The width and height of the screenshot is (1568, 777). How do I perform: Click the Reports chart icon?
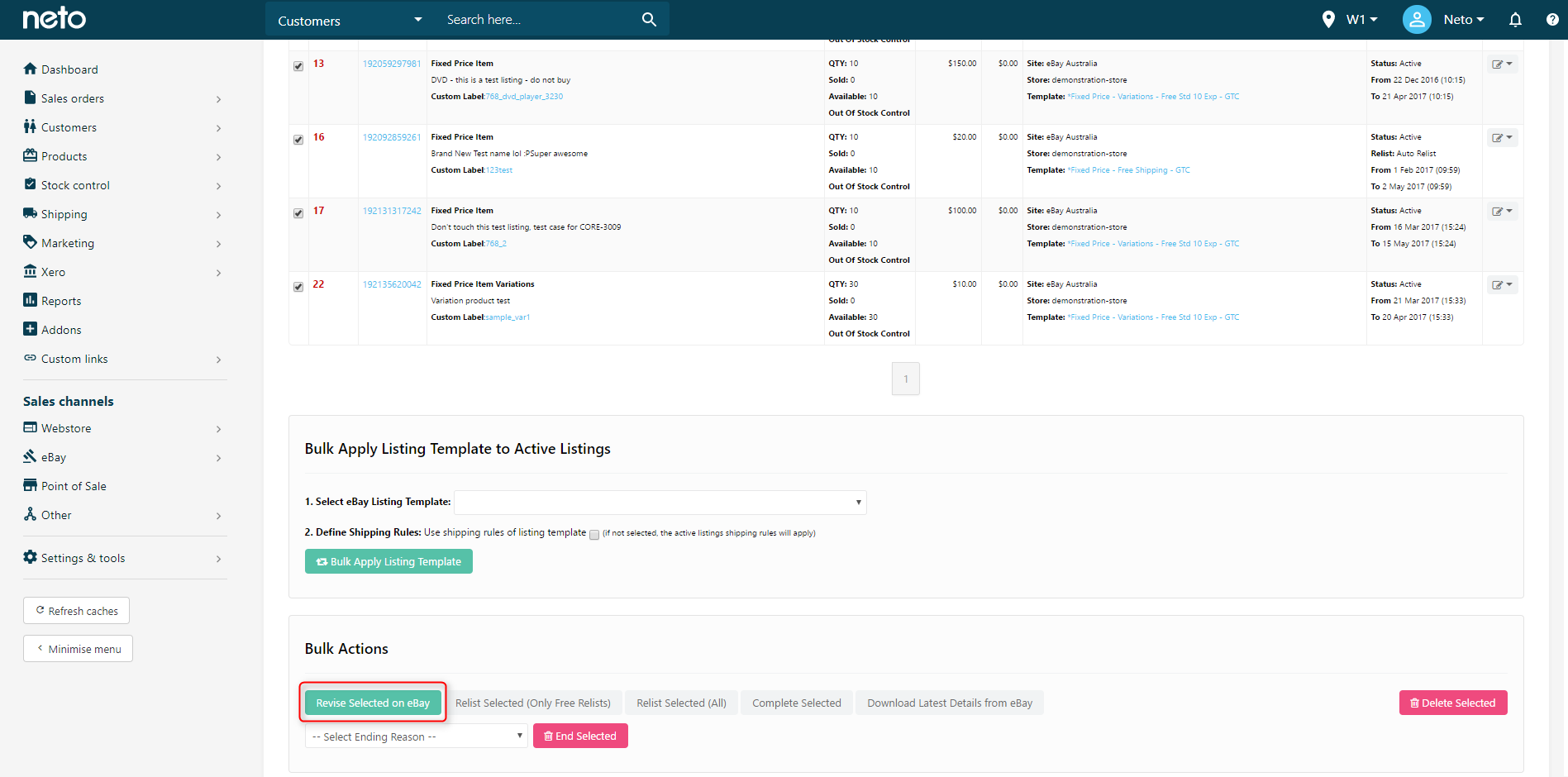click(x=30, y=300)
